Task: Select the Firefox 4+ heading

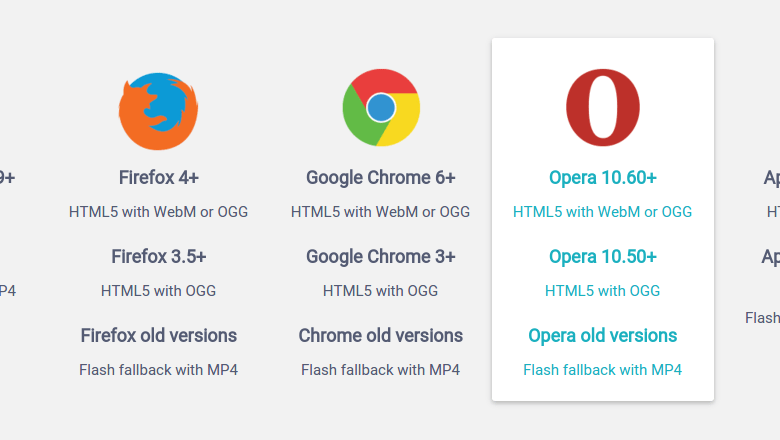Action: tap(159, 177)
